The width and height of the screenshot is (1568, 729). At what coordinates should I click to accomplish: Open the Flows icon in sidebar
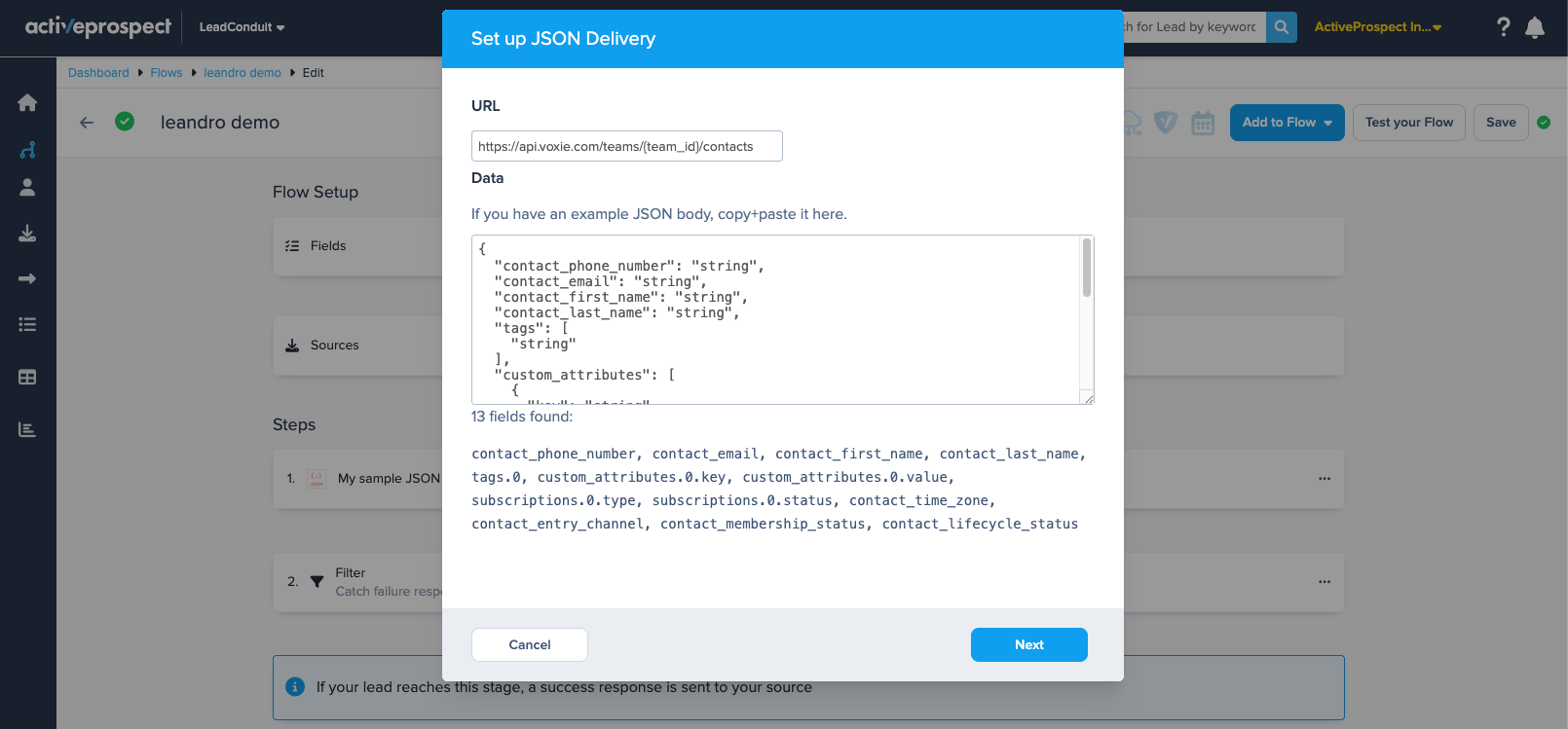[27, 150]
